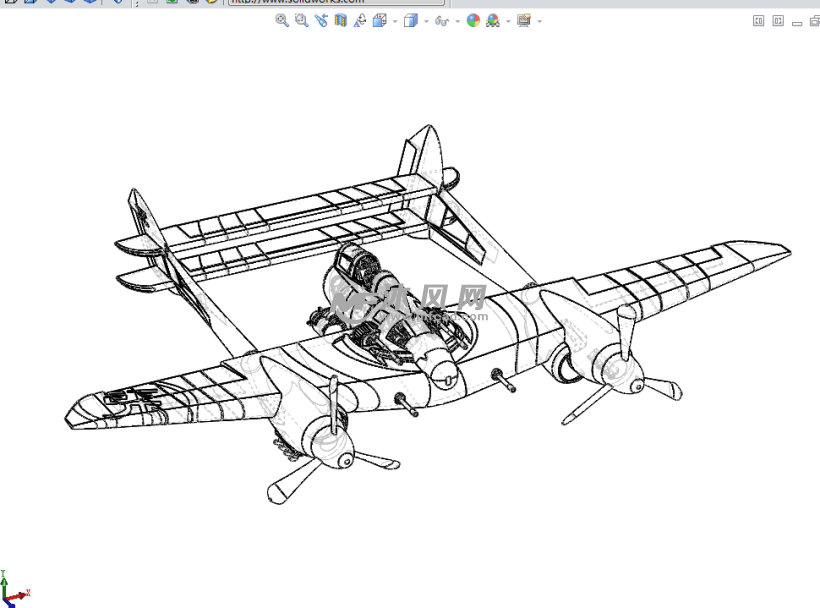Click the Hide/Show Items glasses icon
The image size is (820, 608).
tap(442, 21)
